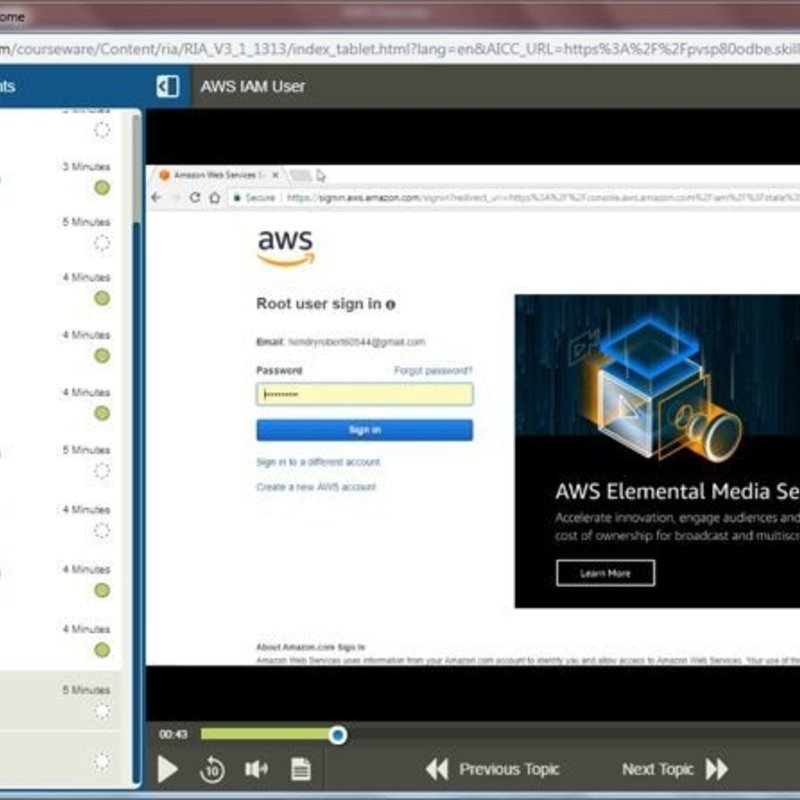This screenshot has width=800, height=800.
Task: Click the AWS Elemental Media camera illustration
Action: [x=658, y=388]
